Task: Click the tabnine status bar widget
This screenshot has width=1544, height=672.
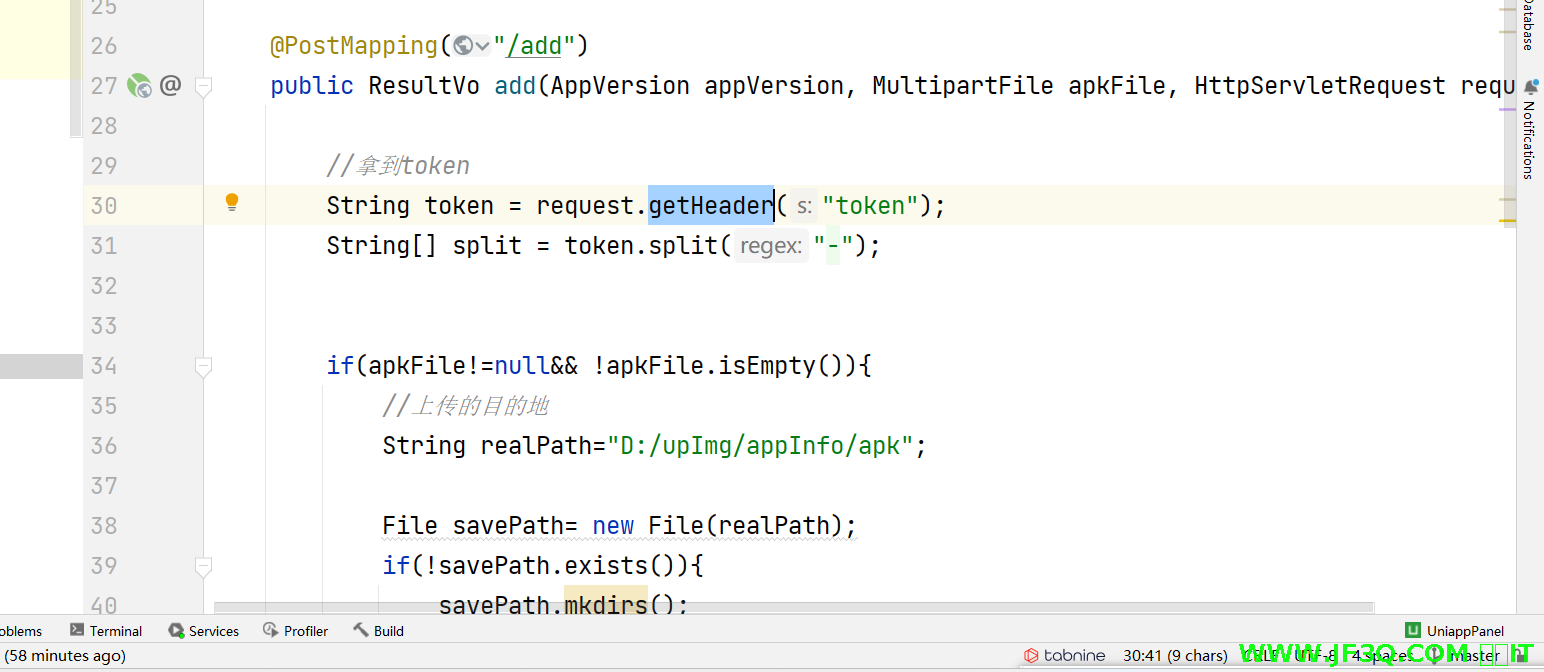Action: (1065, 656)
